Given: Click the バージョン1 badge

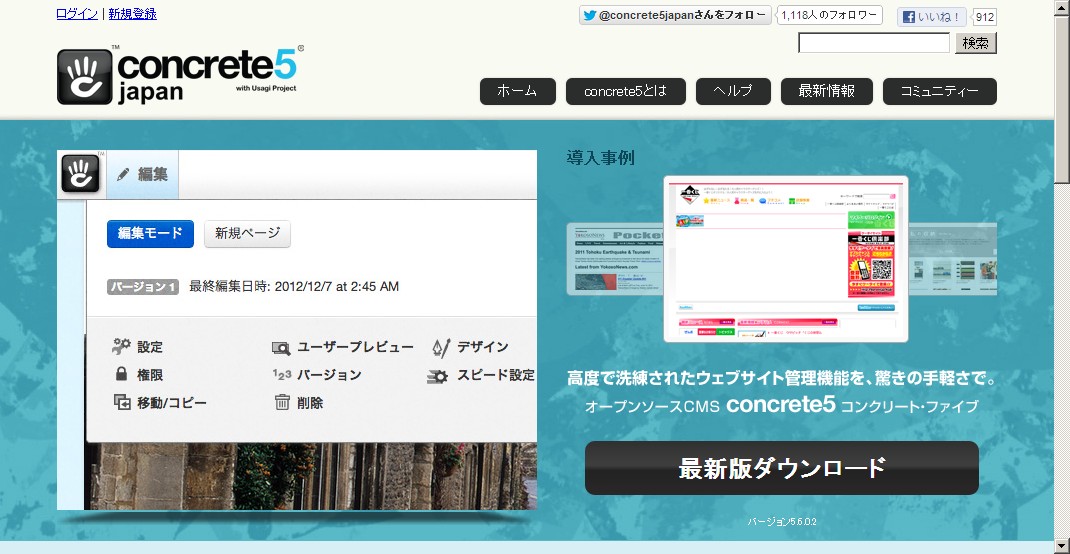Looking at the screenshot, I should tap(143, 287).
